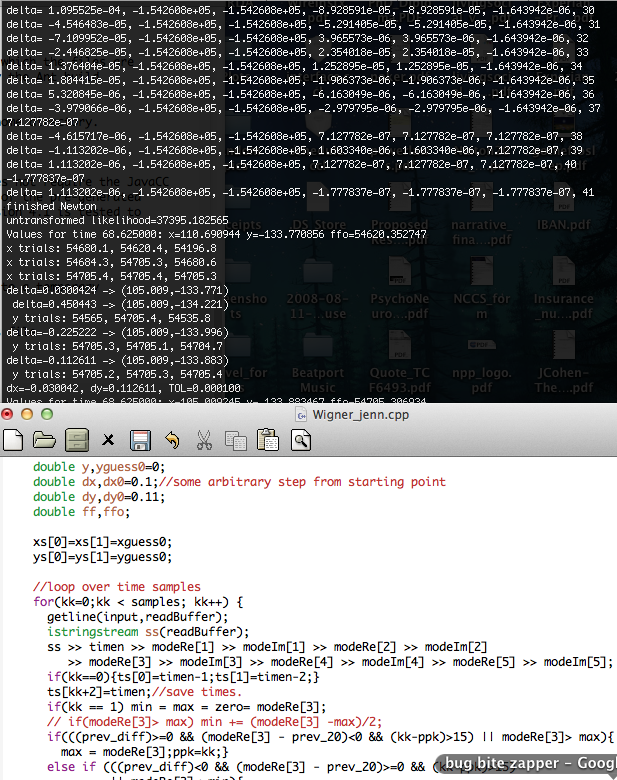Click the Wigner_jenn.cpp window title text
This screenshot has height=780, width=617.
point(363,413)
